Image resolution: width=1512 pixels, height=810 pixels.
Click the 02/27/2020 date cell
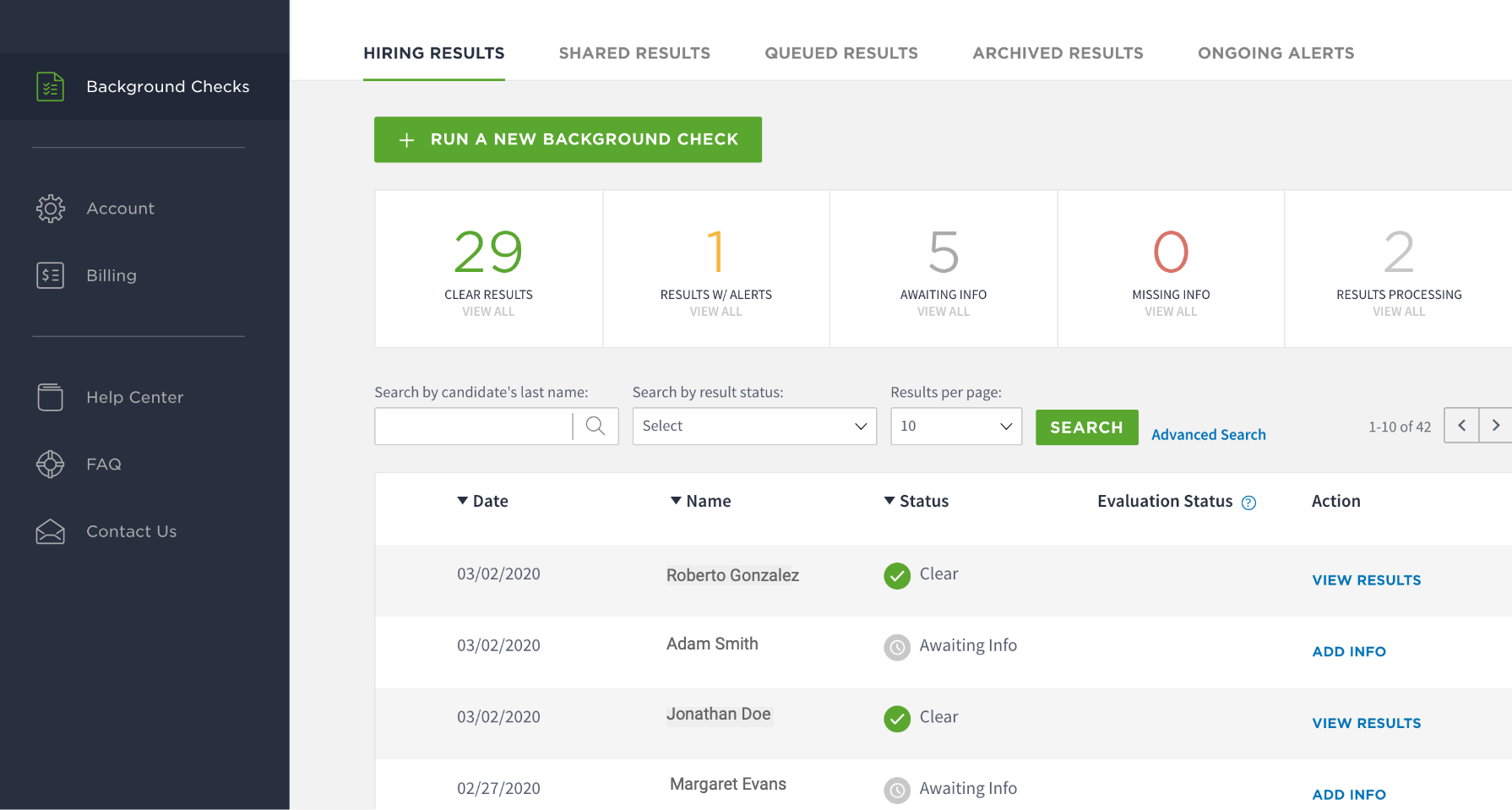pyautogui.click(x=498, y=788)
